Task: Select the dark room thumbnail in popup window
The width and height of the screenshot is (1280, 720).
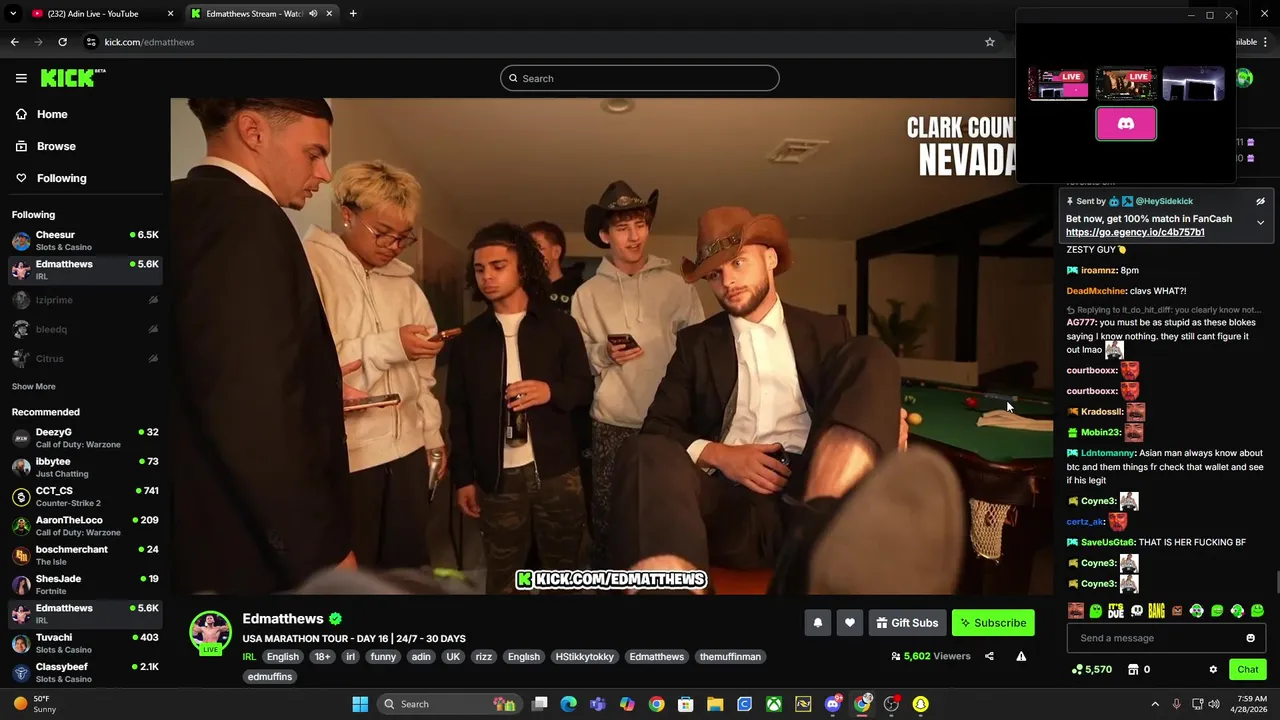Action: (x=1193, y=85)
